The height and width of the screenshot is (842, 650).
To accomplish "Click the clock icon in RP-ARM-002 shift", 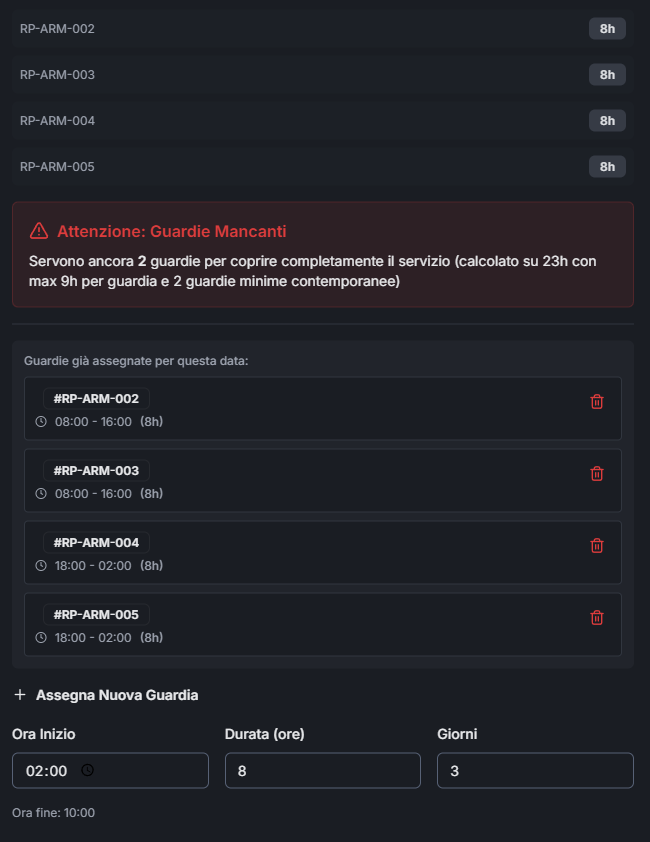I will pyautogui.click(x=41, y=422).
